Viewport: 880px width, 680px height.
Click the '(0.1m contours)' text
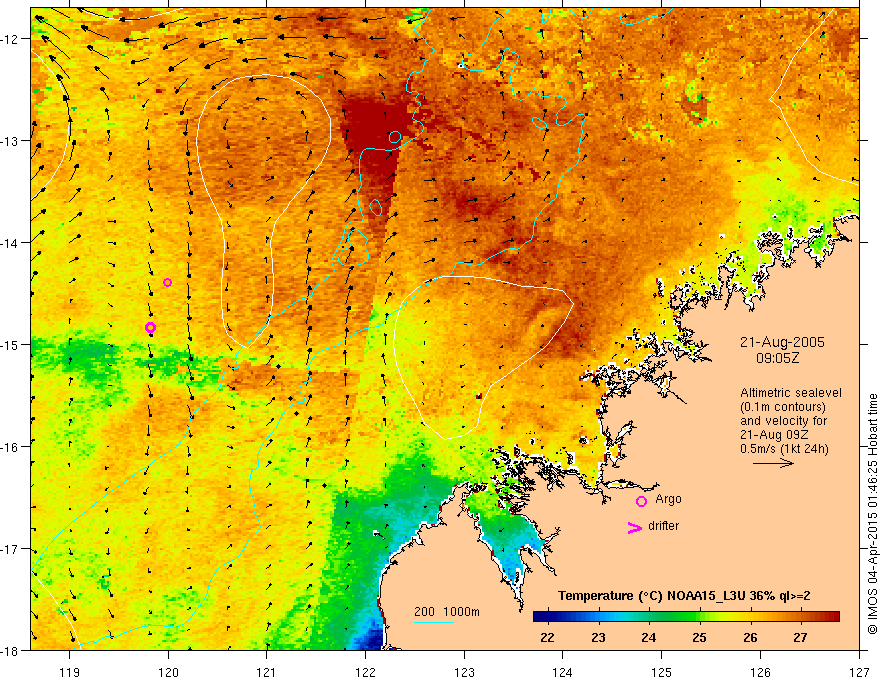click(783, 407)
